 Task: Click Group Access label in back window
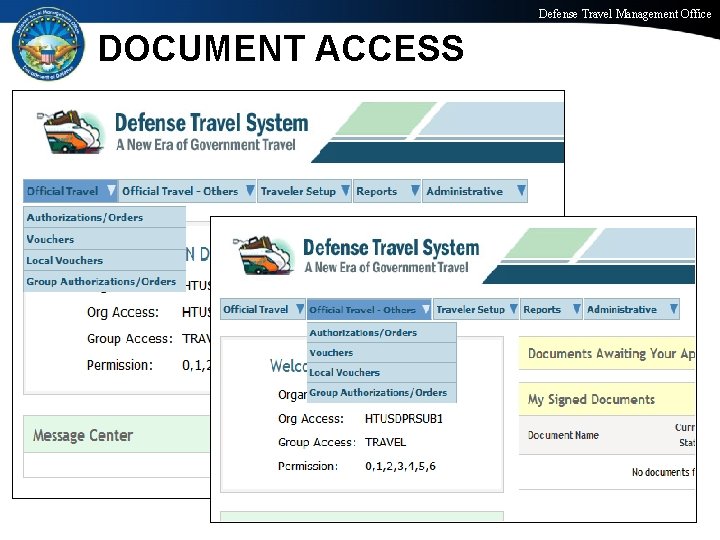(130, 338)
